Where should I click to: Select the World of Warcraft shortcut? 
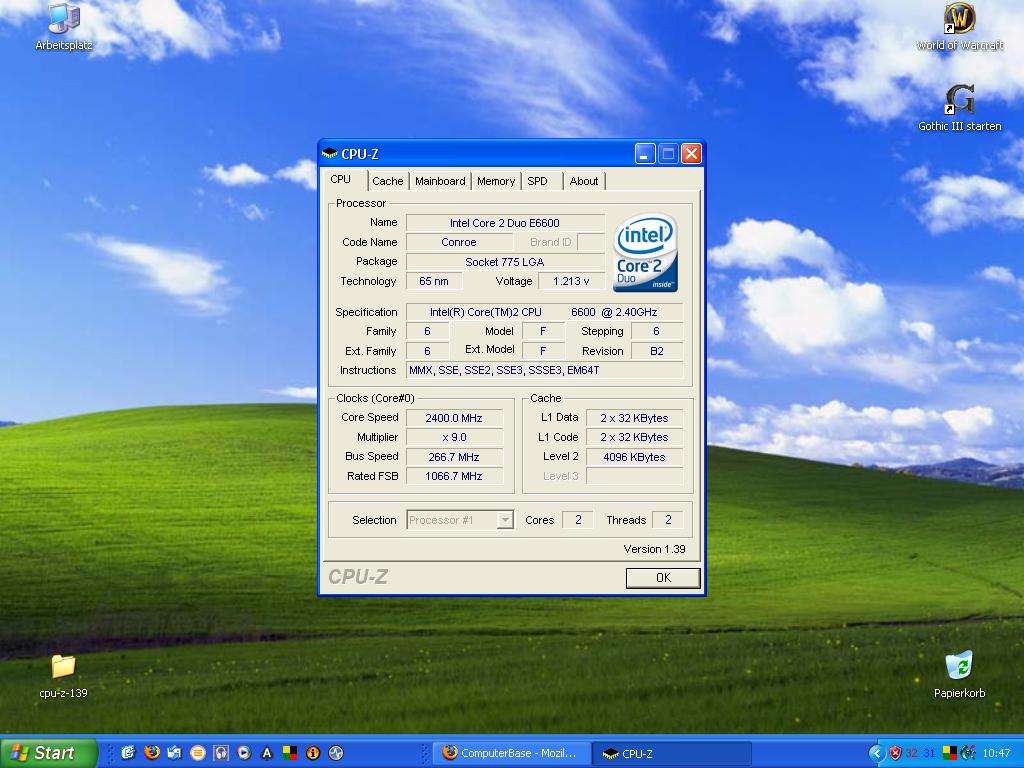[959, 26]
